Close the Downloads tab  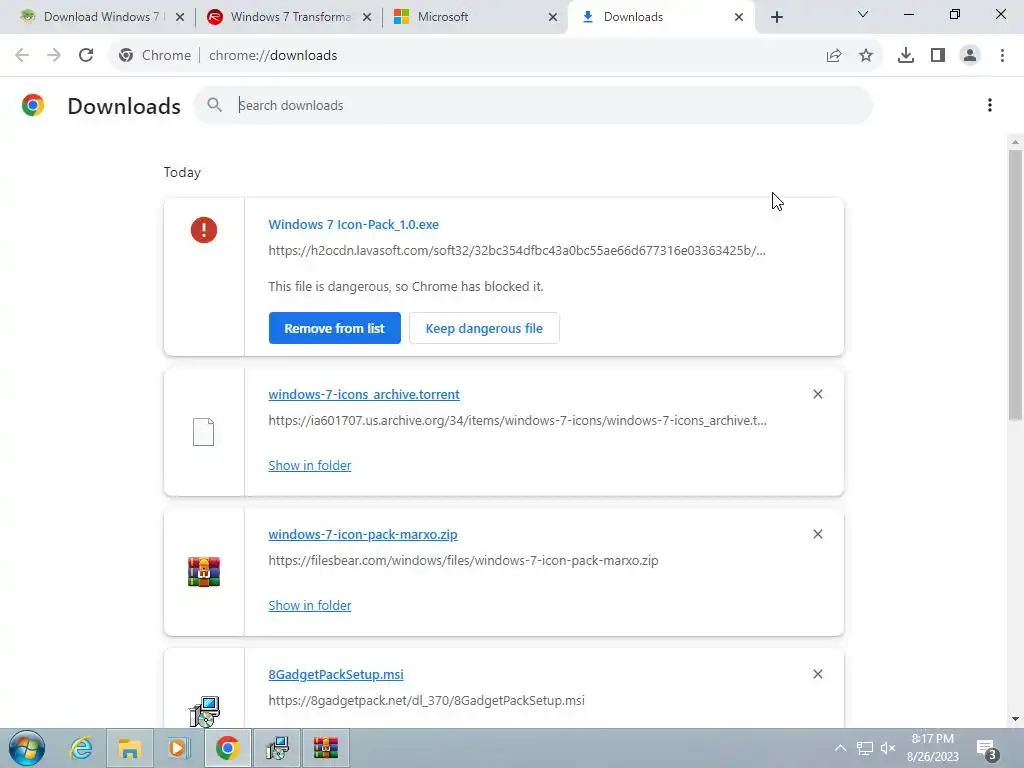[739, 17]
